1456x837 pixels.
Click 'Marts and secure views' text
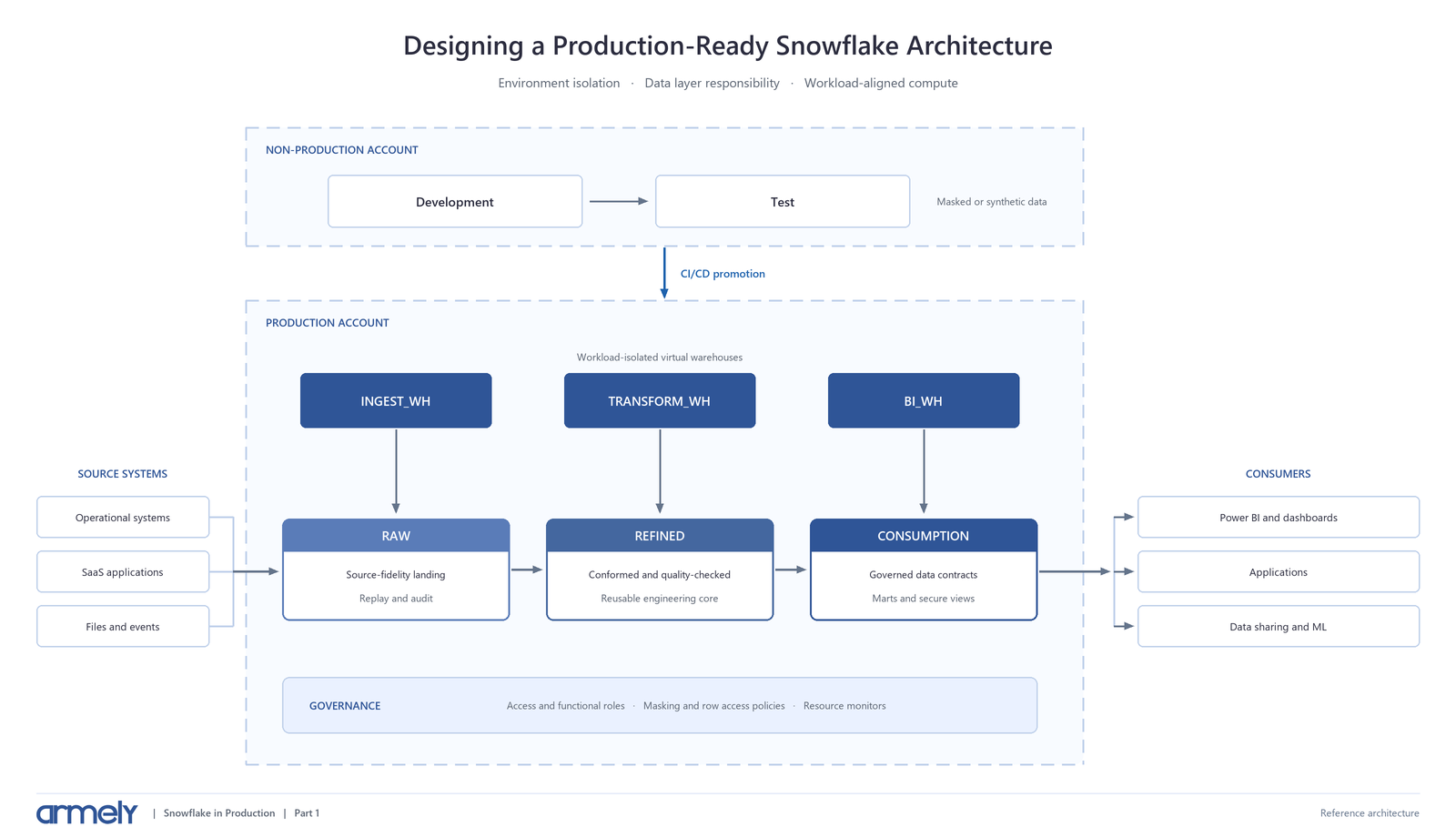[924, 599]
